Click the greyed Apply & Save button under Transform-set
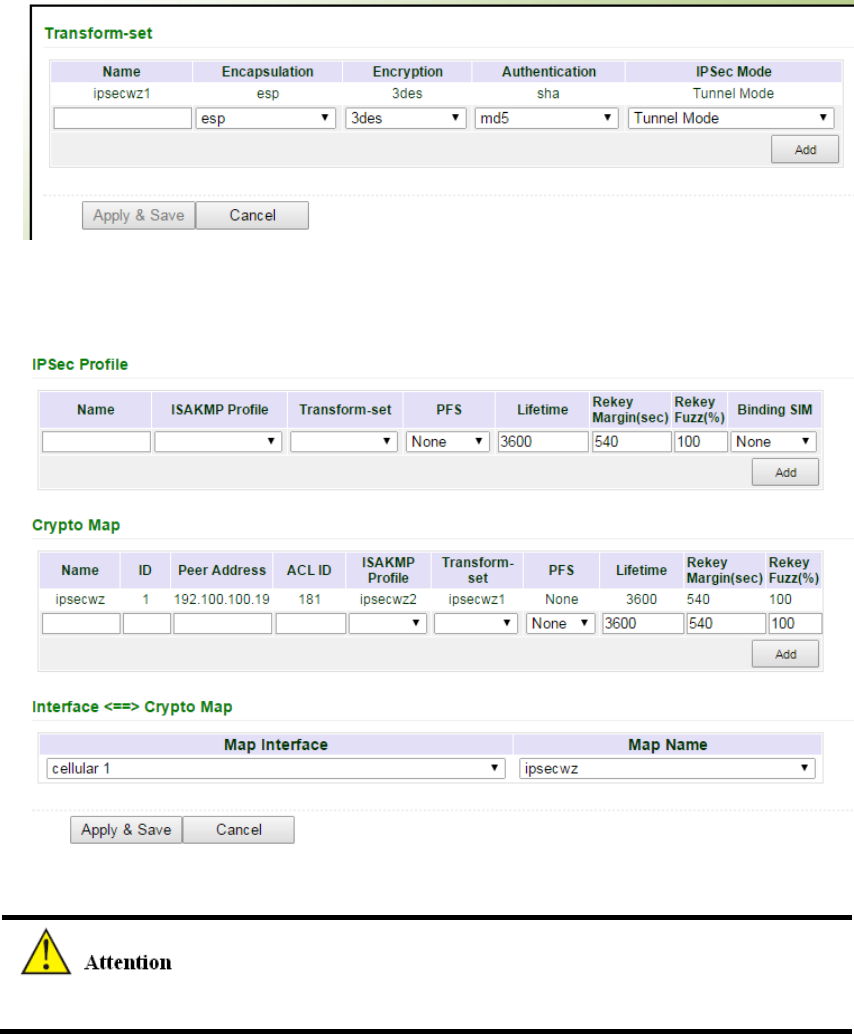Viewport: 854px width, 1034px height. (138, 216)
